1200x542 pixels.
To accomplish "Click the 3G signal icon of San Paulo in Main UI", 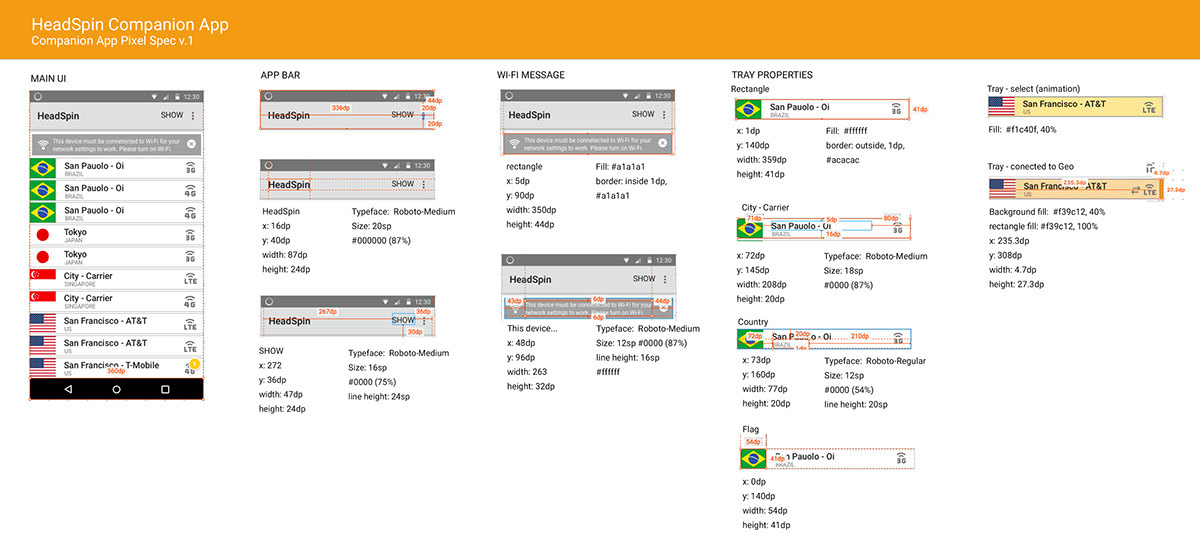I will (190, 168).
